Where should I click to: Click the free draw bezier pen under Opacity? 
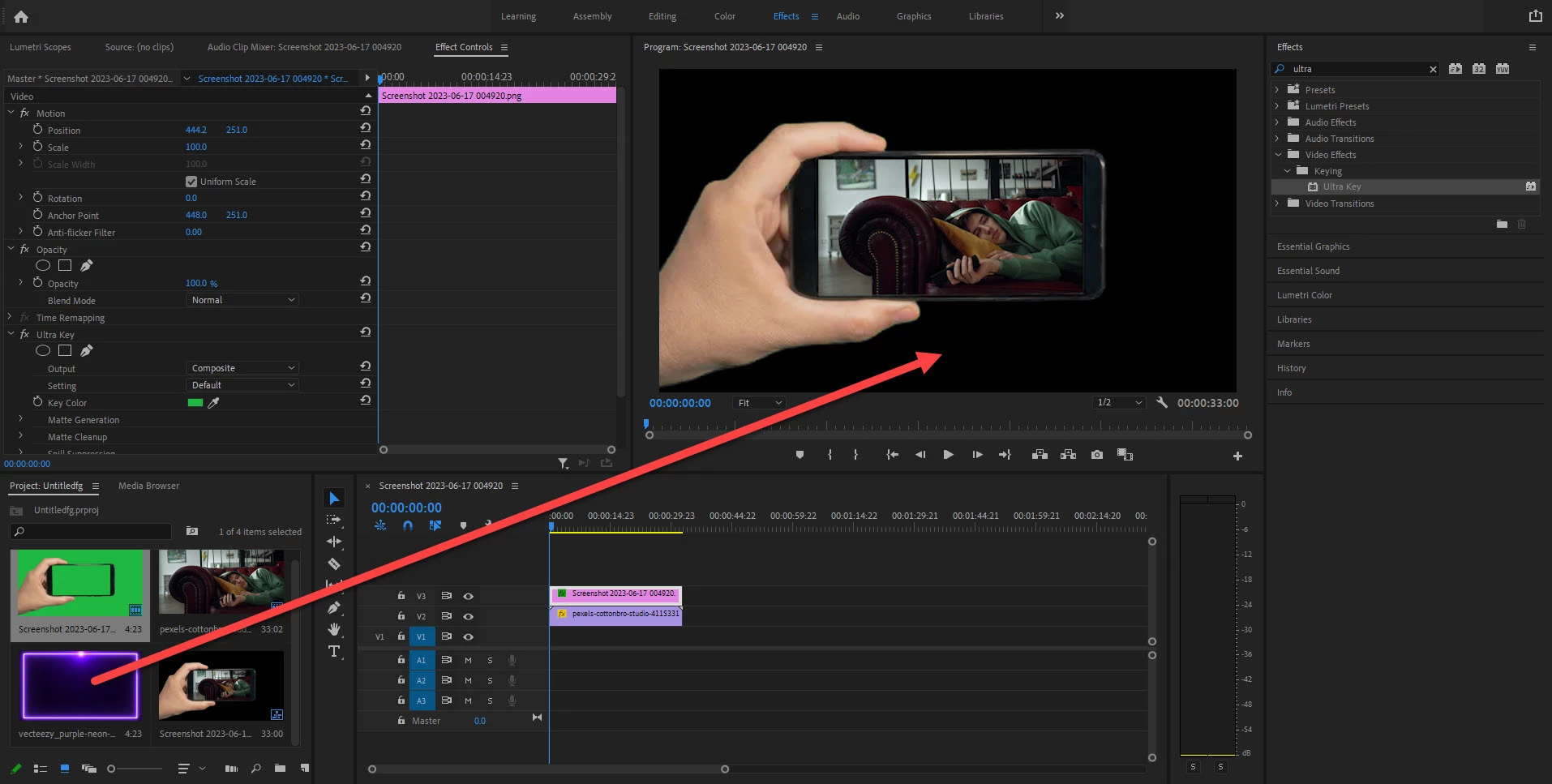point(87,265)
